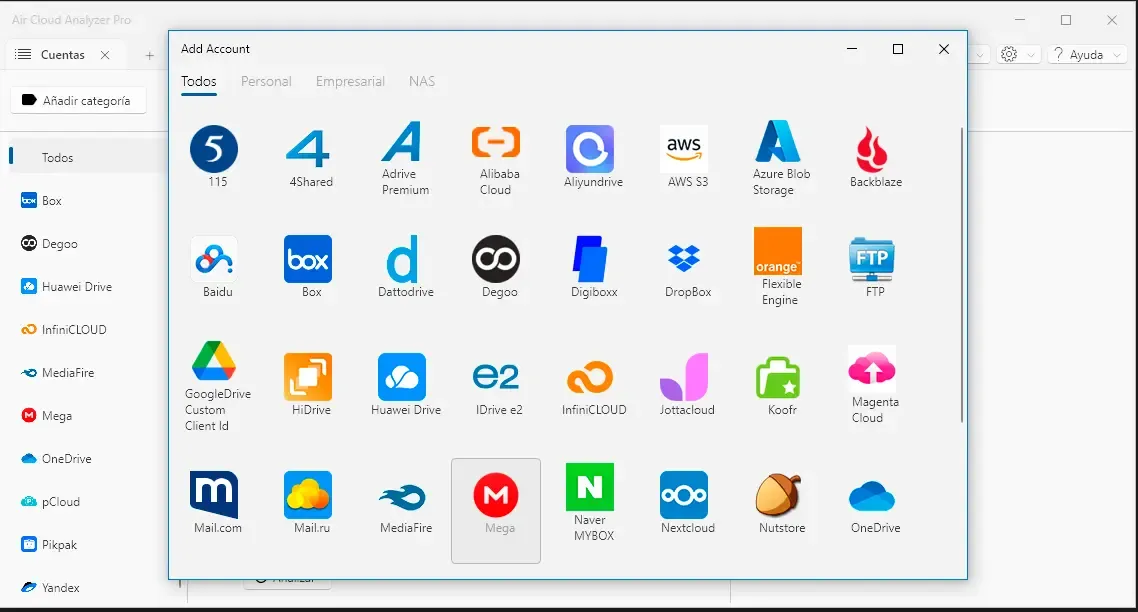1138x612 pixels.
Task: Close the Cuentas tab
Action: tap(105, 54)
